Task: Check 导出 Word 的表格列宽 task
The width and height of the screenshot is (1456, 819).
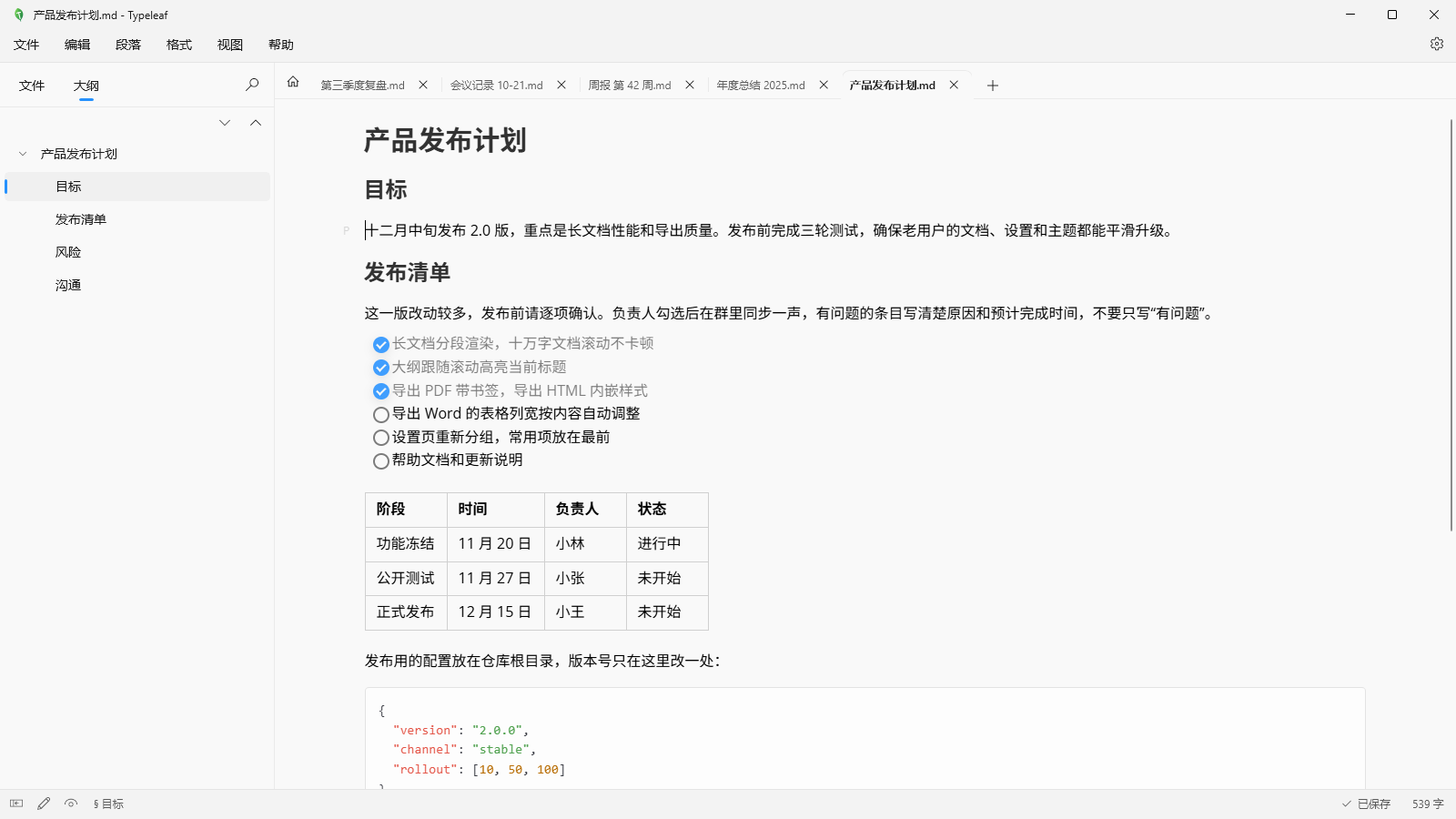Action: [x=381, y=415]
